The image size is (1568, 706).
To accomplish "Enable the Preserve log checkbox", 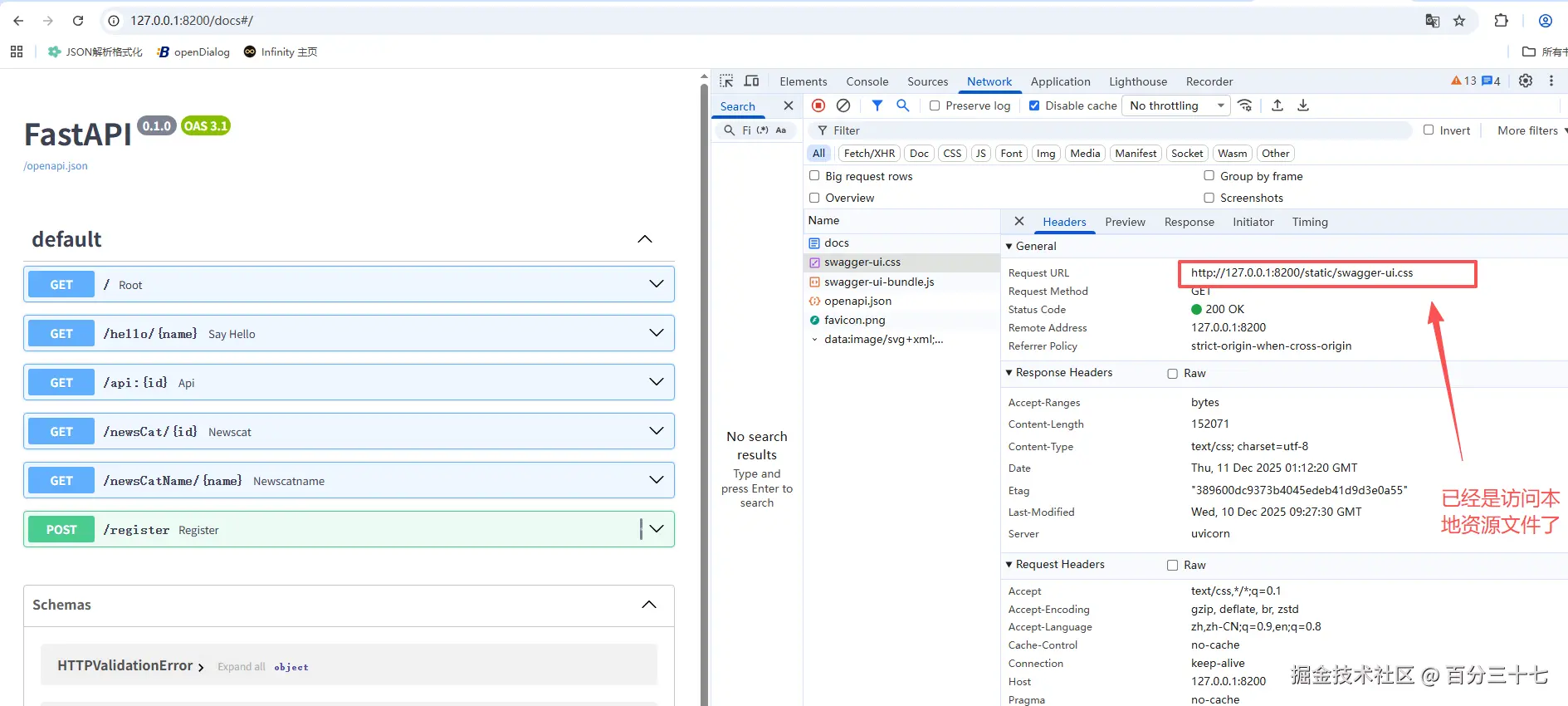I will click(935, 105).
